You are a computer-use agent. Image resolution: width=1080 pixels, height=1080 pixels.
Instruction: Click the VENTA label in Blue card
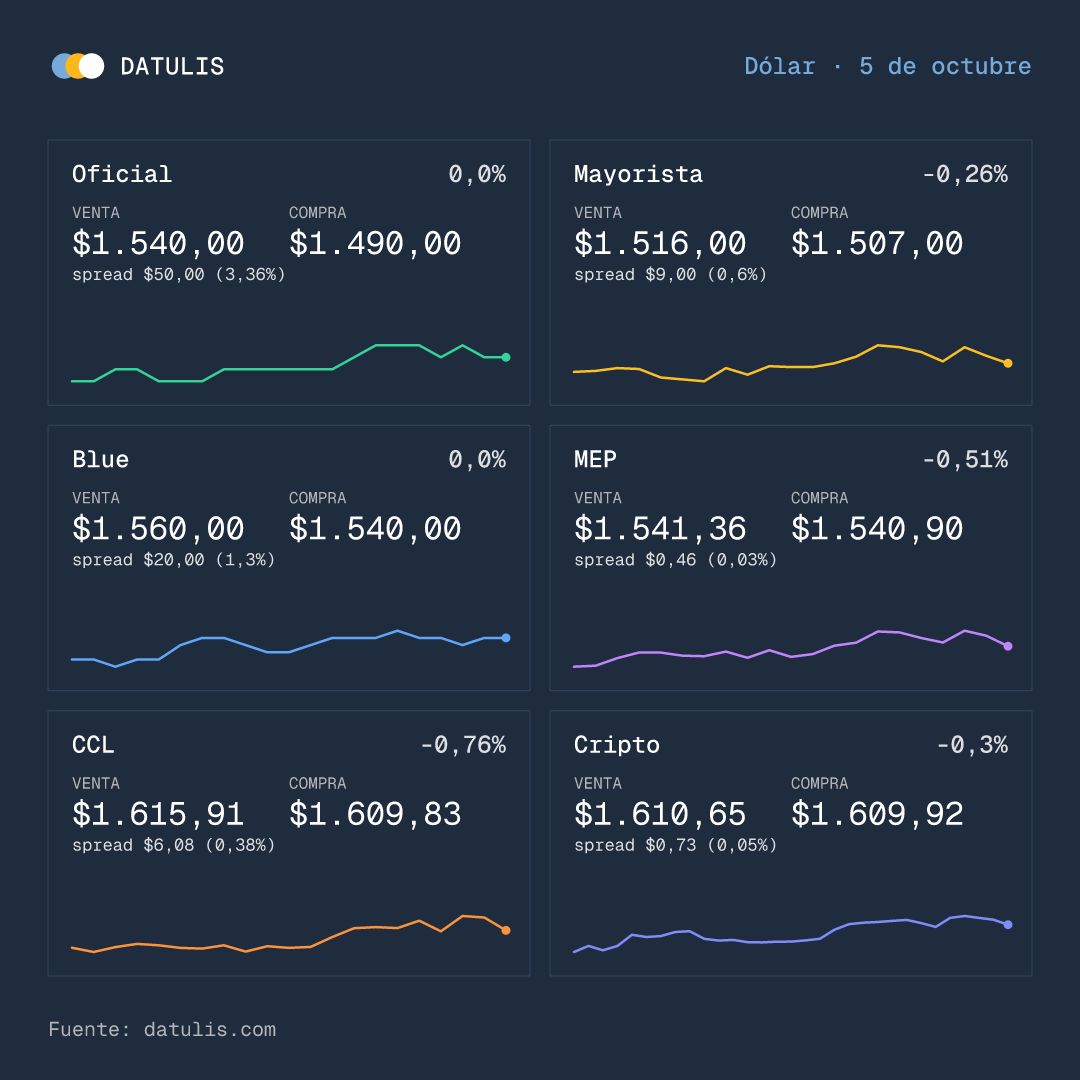[96, 497]
